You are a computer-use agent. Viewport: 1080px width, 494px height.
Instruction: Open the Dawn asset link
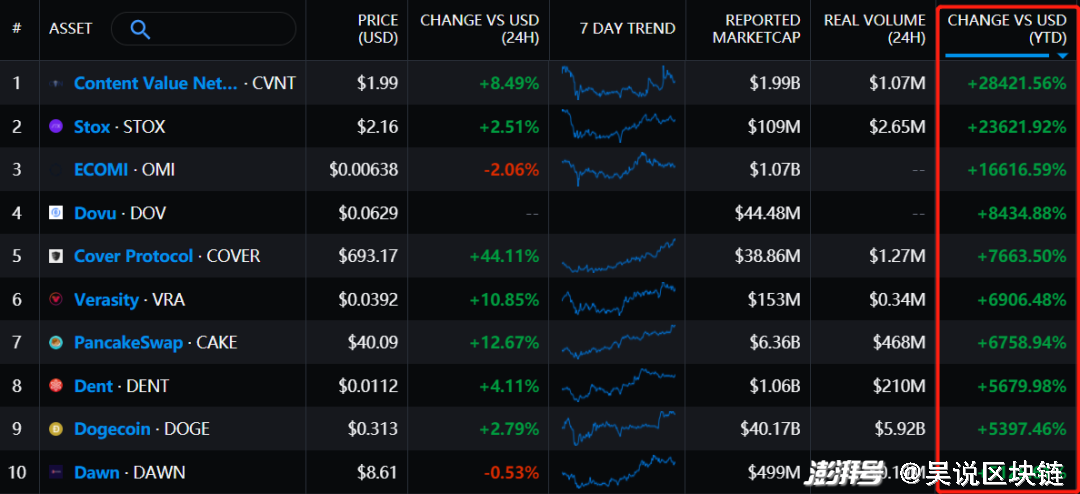(x=97, y=472)
